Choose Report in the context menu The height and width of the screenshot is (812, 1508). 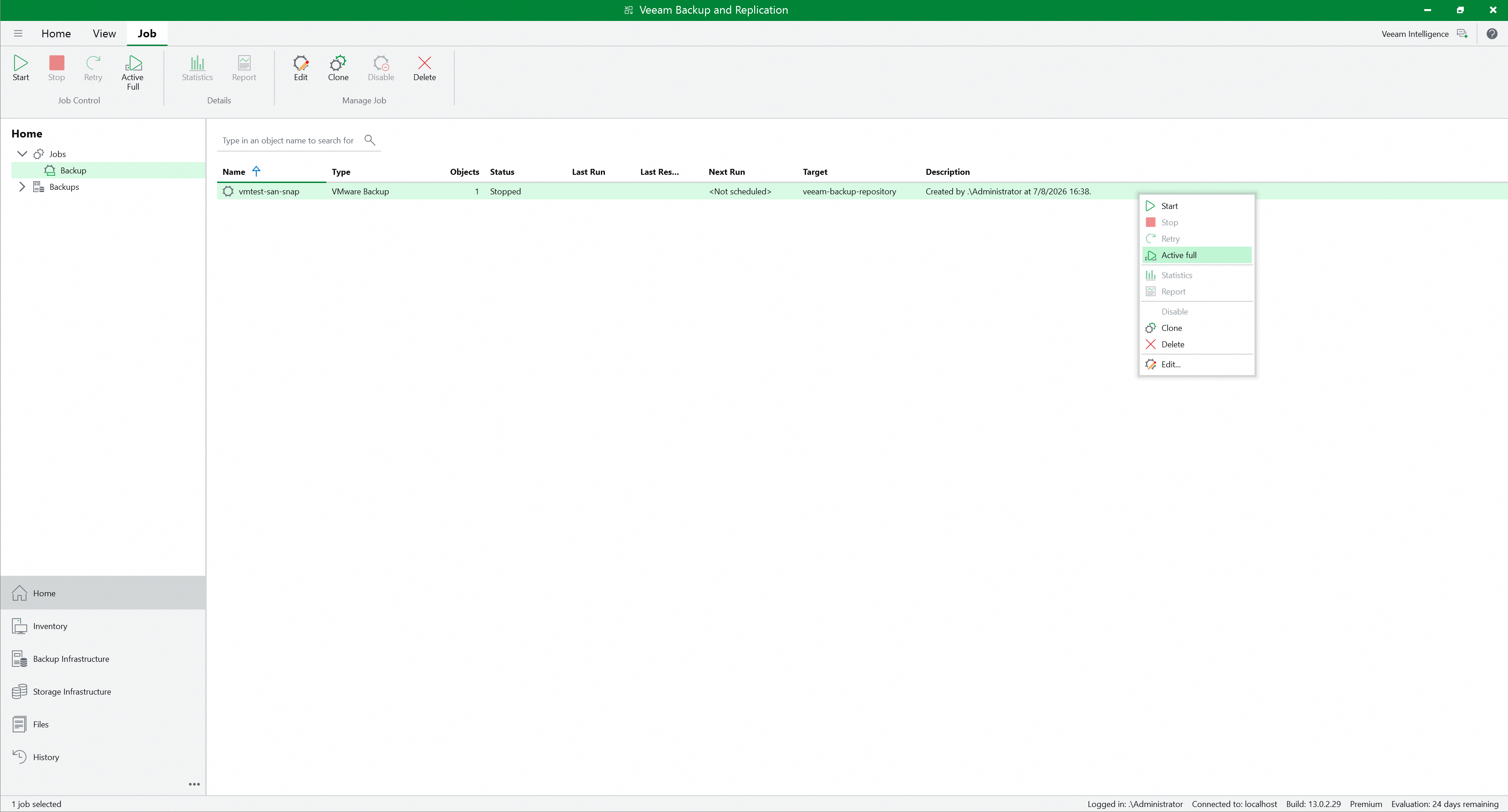click(x=1197, y=292)
